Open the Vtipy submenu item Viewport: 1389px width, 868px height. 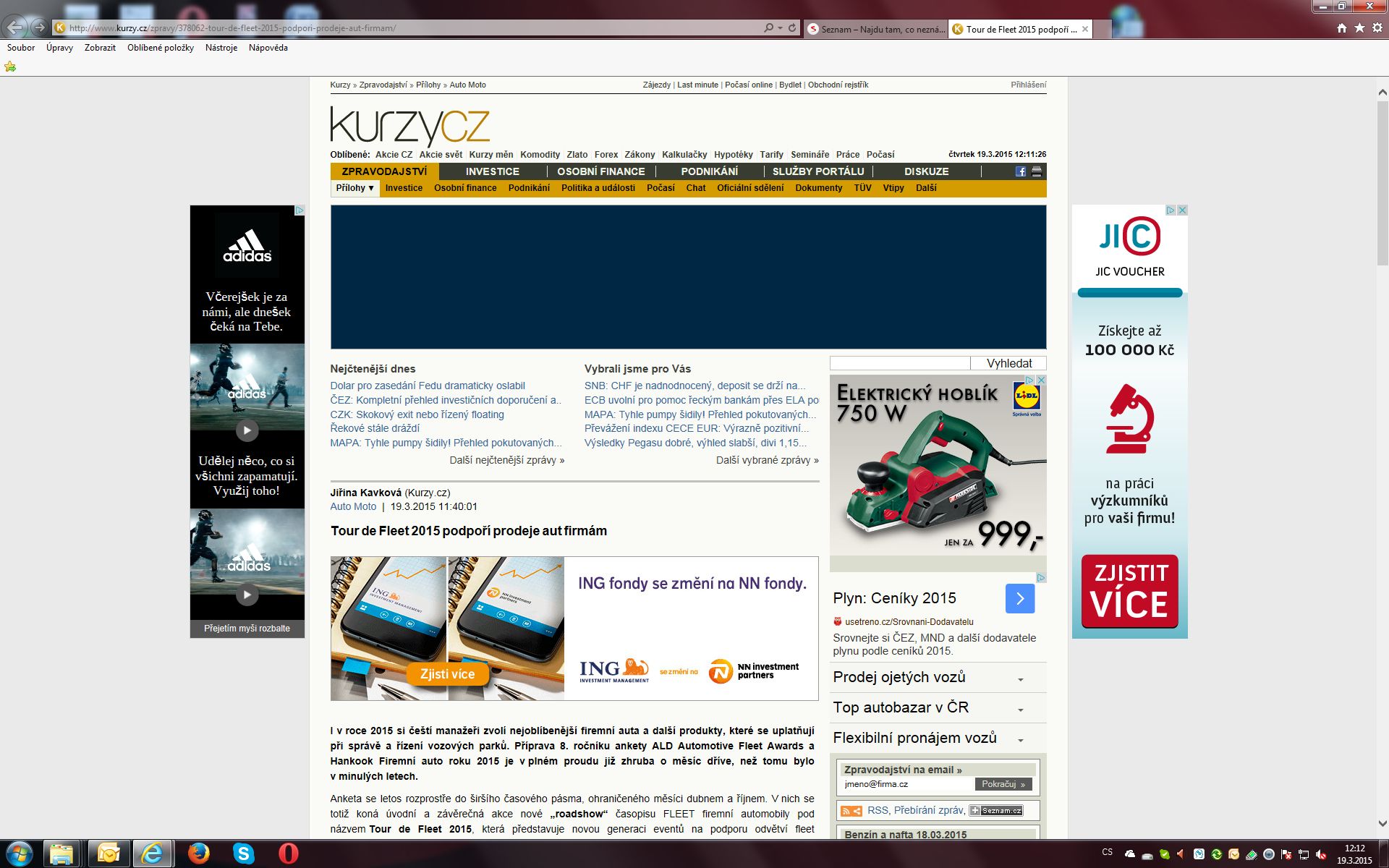[893, 188]
